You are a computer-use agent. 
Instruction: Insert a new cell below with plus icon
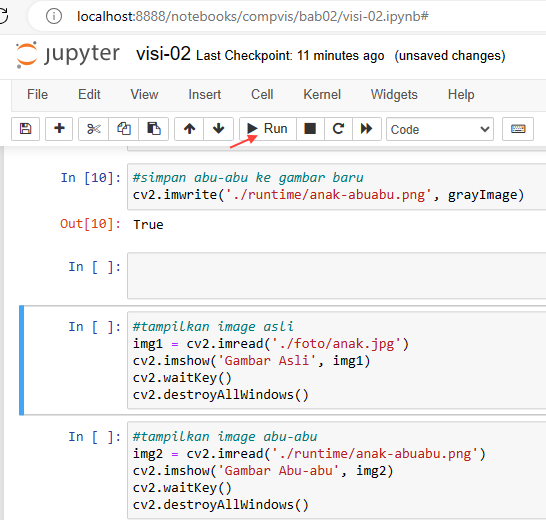coord(59,129)
